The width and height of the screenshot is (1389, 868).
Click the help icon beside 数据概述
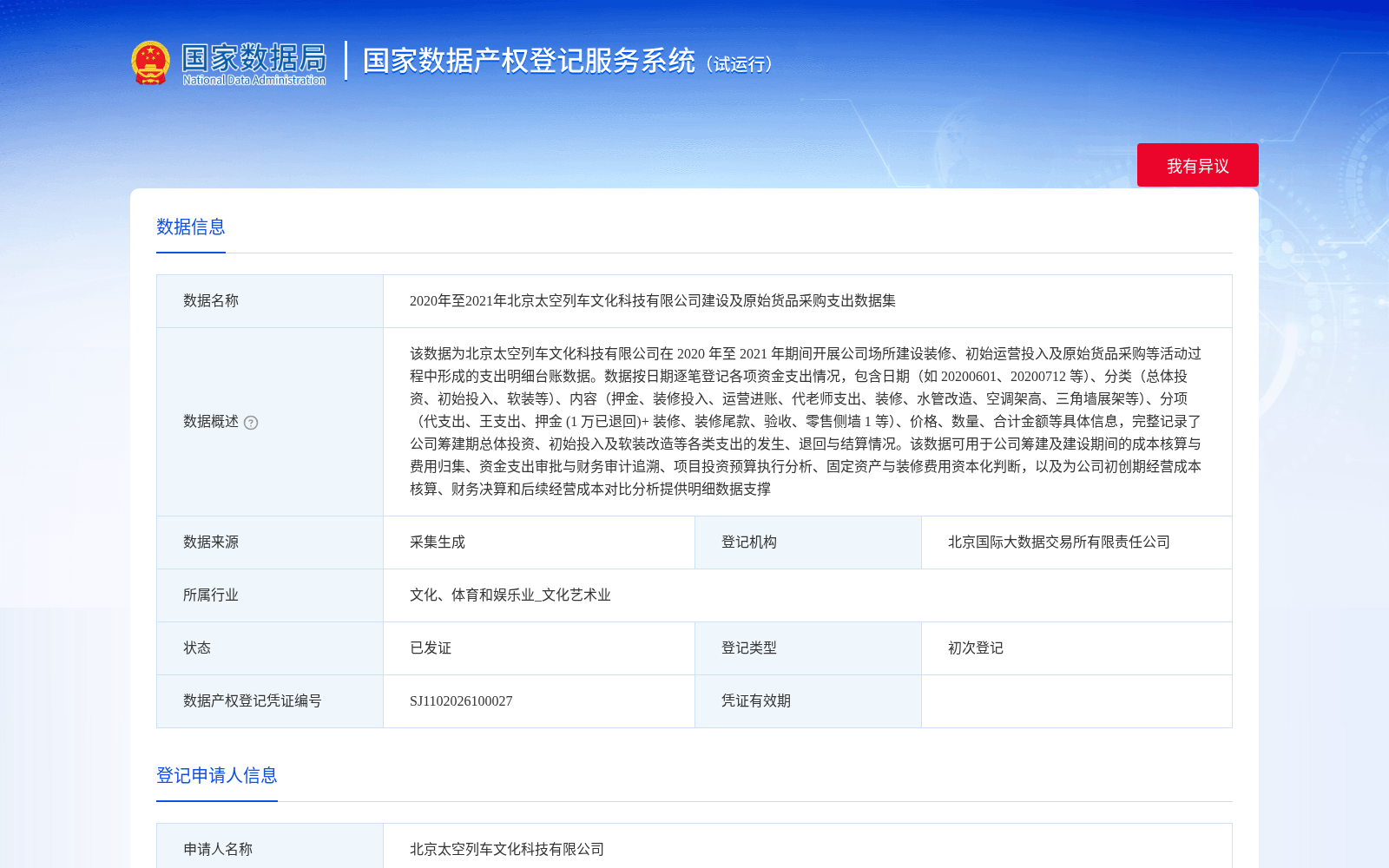pos(251,423)
